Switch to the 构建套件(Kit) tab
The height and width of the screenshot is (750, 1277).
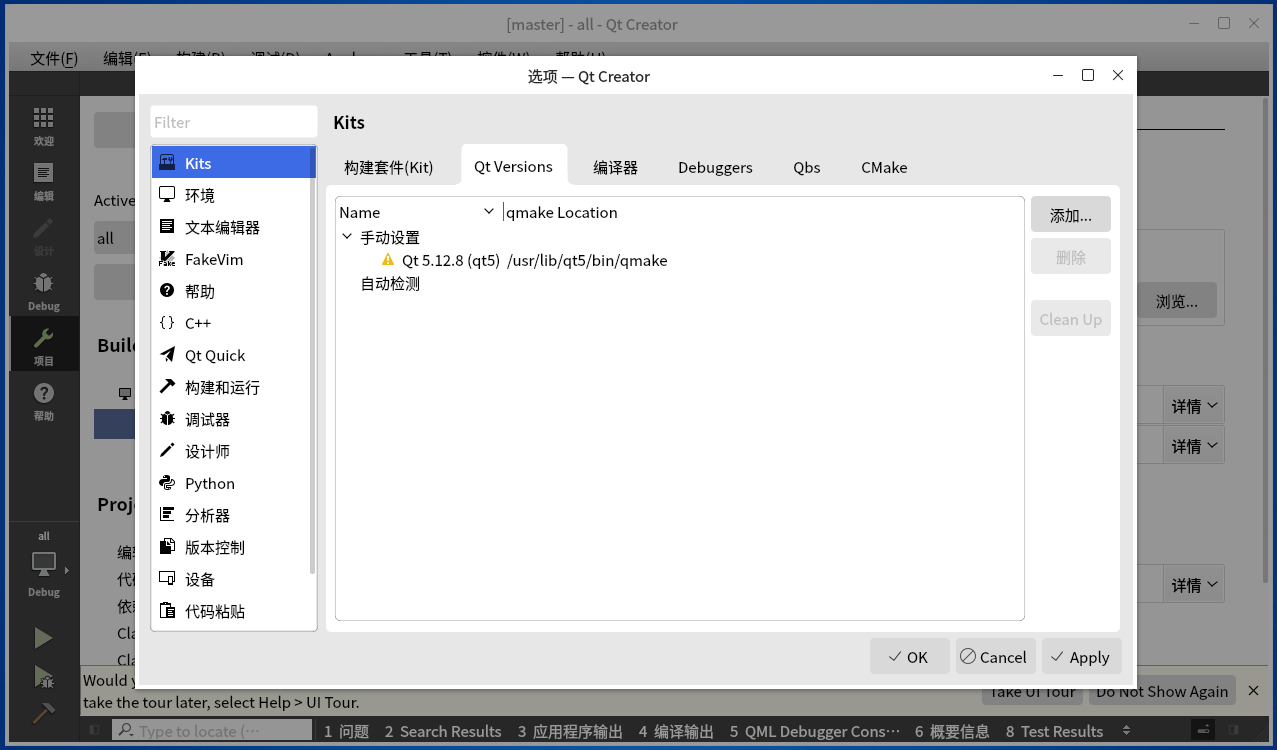(x=389, y=167)
